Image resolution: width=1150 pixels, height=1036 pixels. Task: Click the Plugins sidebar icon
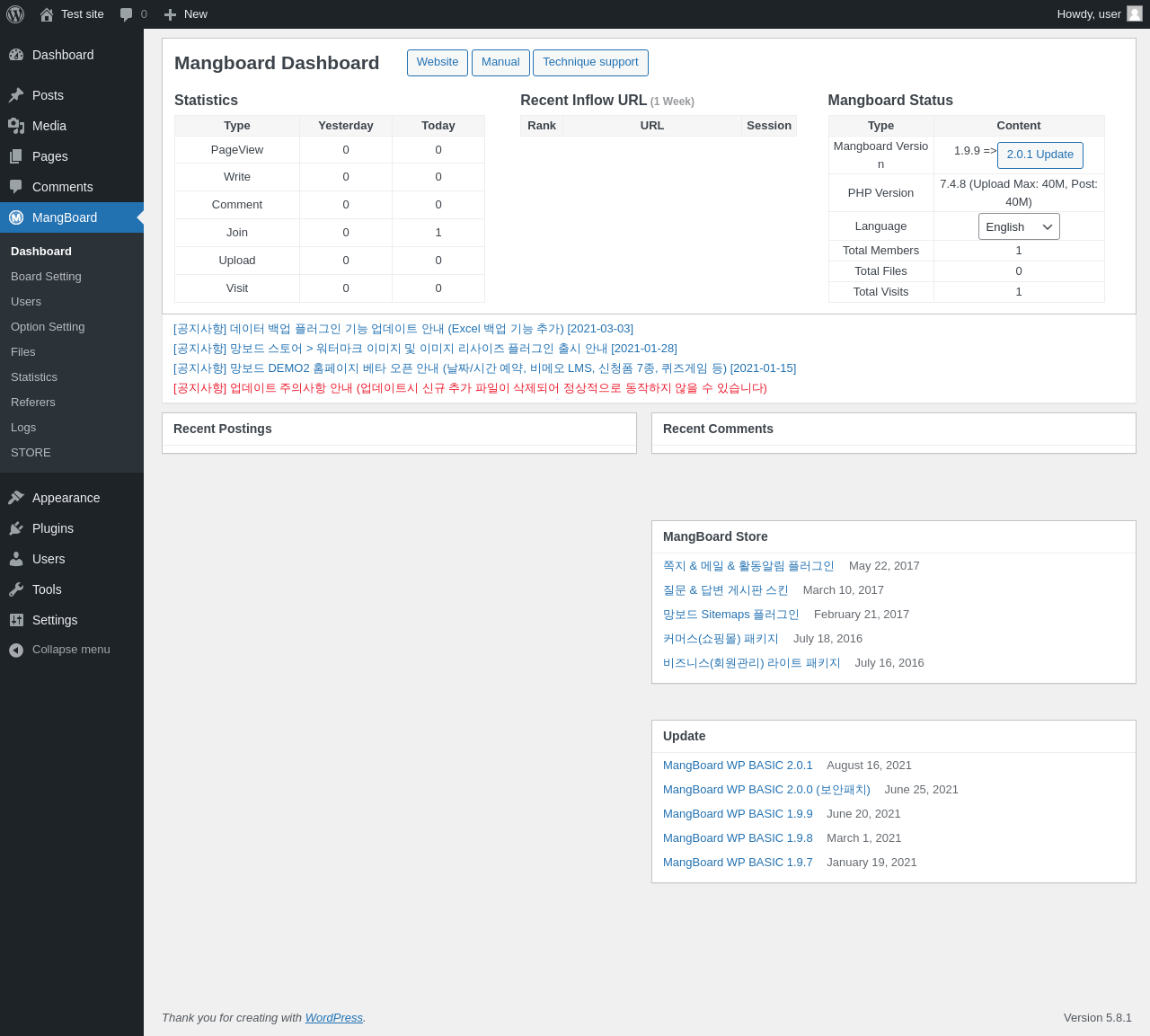(x=16, y=528)
